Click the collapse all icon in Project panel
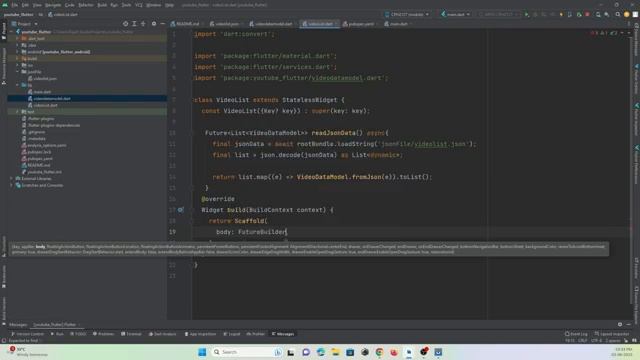The height and width of the screenshot is (360, 640). tap(143, 24)
